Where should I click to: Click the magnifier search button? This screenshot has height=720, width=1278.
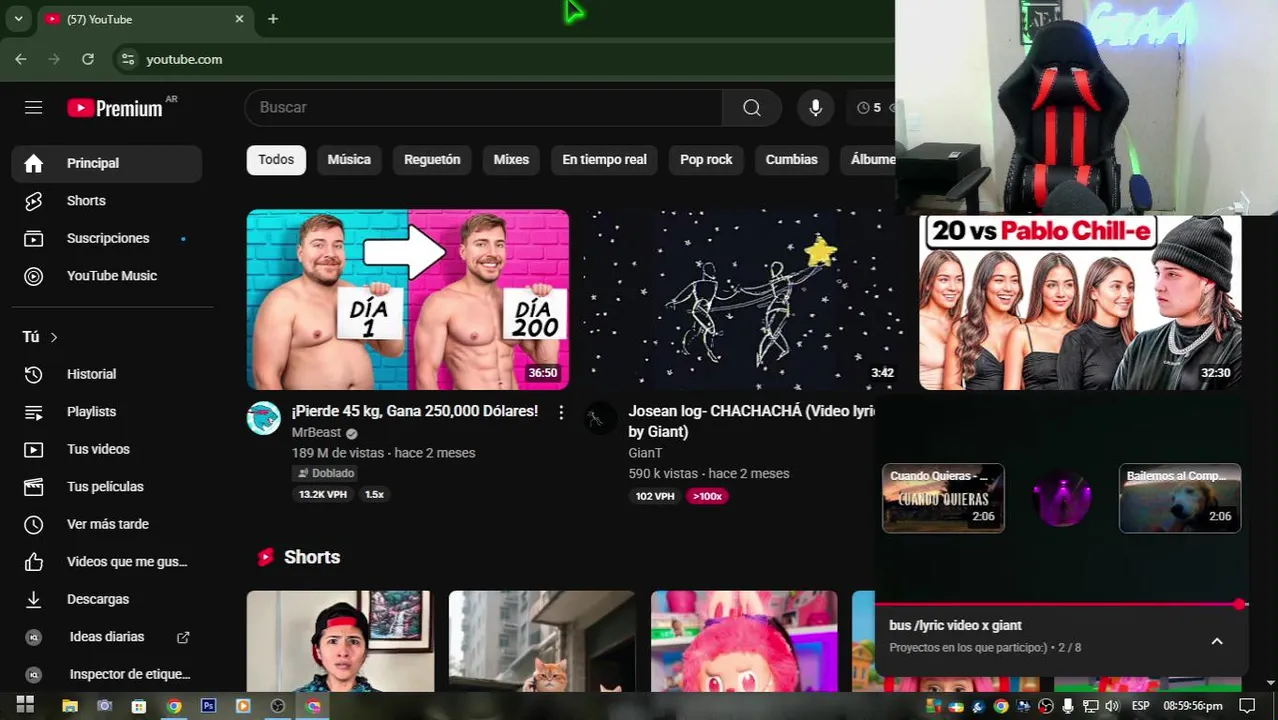coord(752,107)
